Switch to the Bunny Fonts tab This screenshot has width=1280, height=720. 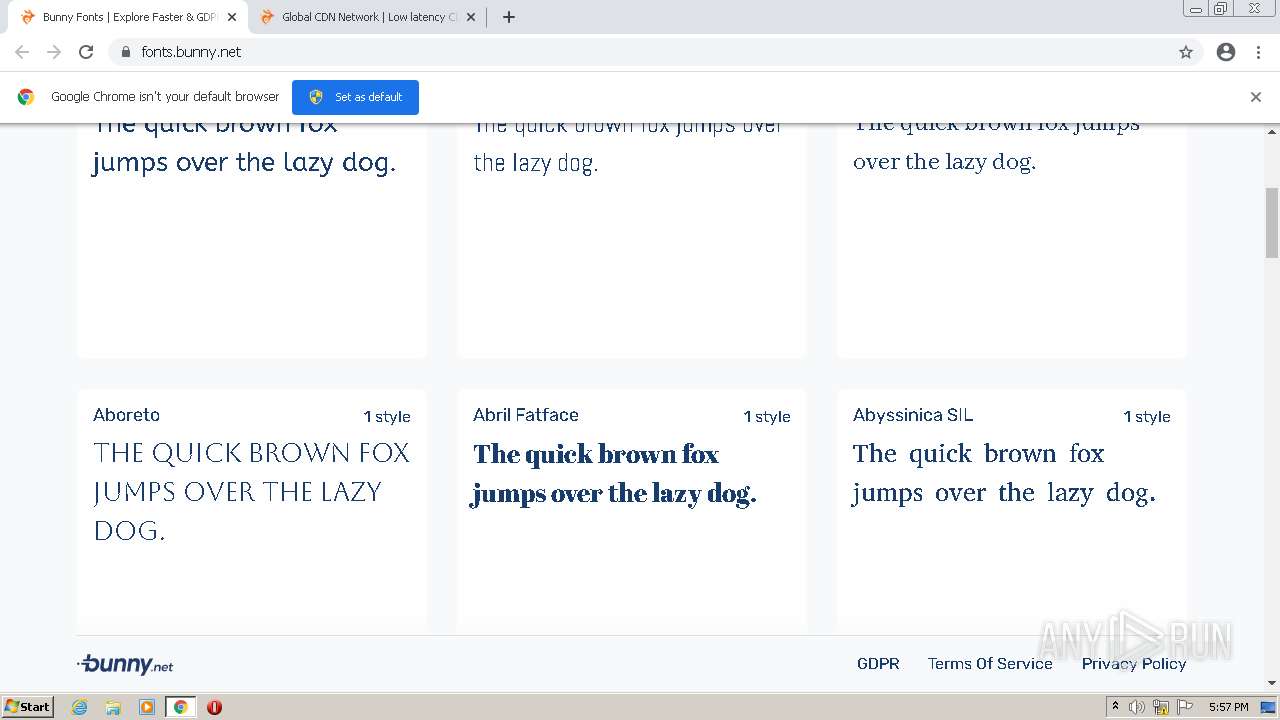pyautogui.click(x=128, y=17)
